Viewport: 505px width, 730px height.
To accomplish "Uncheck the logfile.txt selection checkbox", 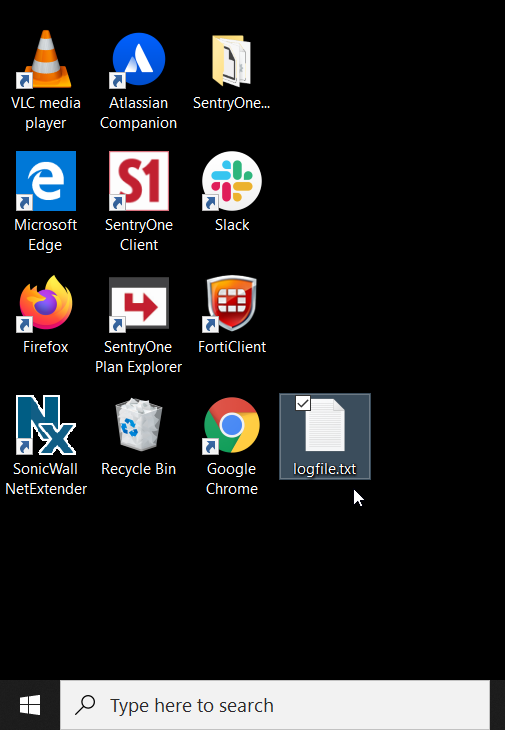I will click(303, 403).
